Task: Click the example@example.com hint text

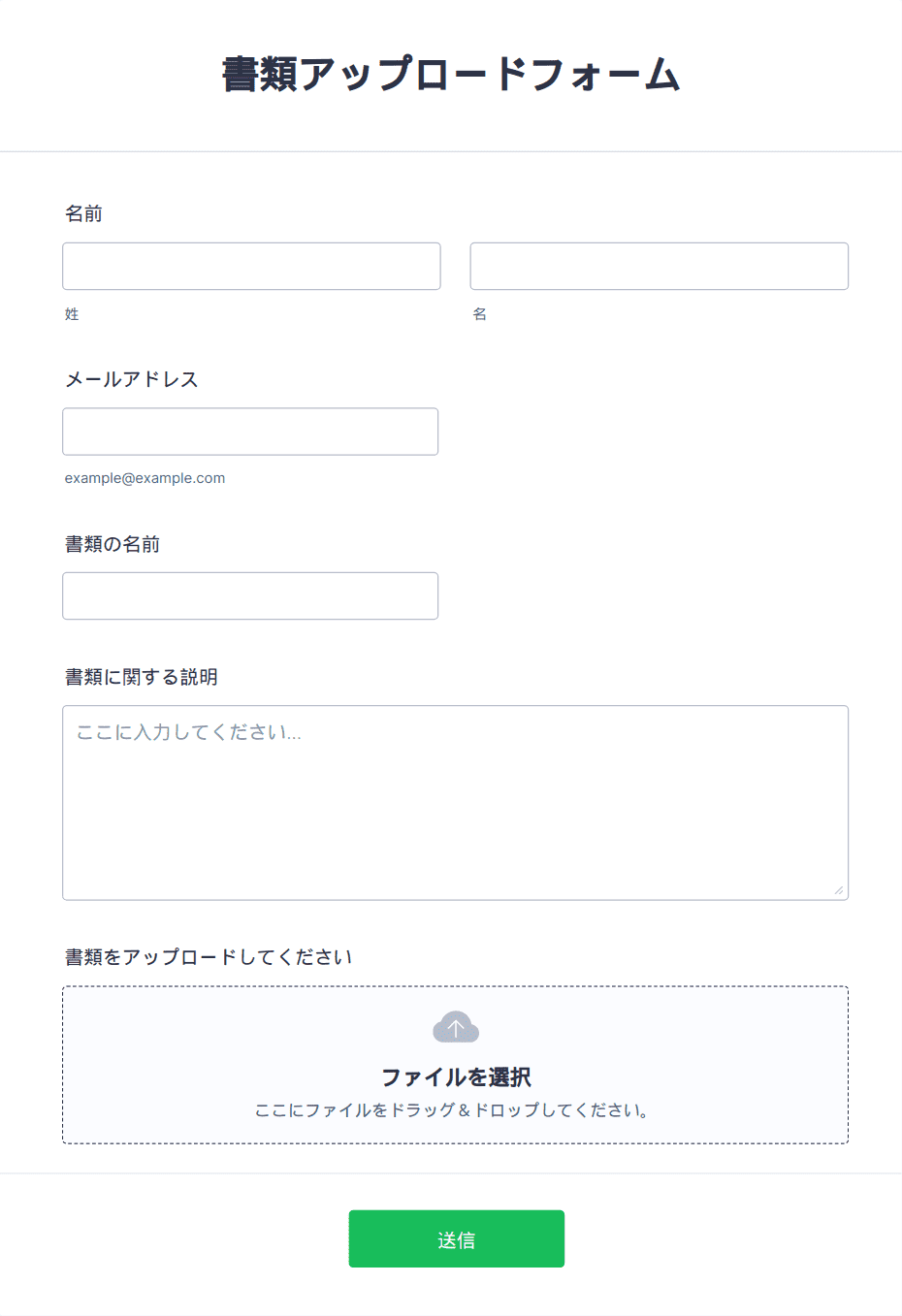Action: [145, 478]
